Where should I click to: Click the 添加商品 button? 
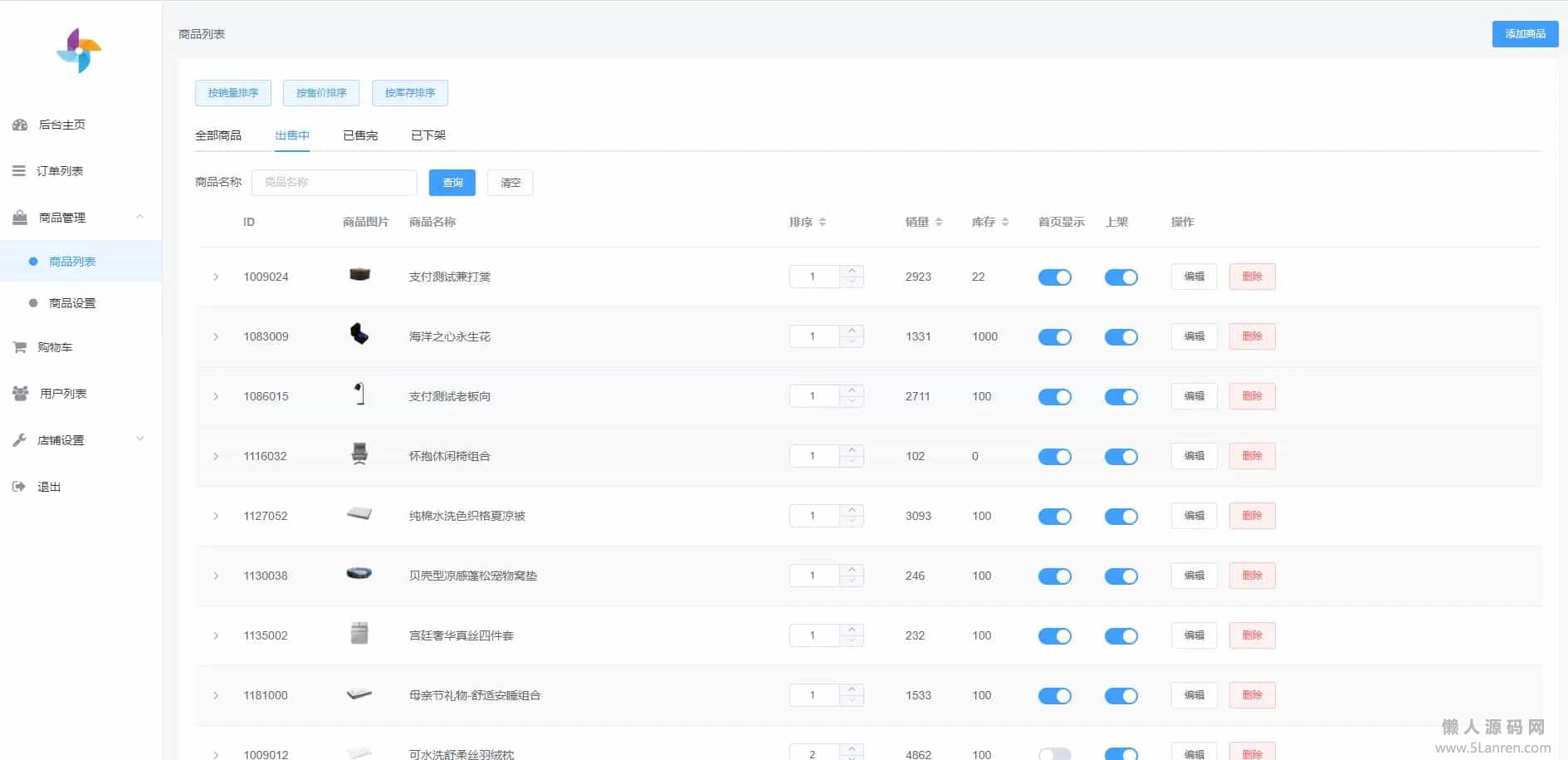point(1525,34)
